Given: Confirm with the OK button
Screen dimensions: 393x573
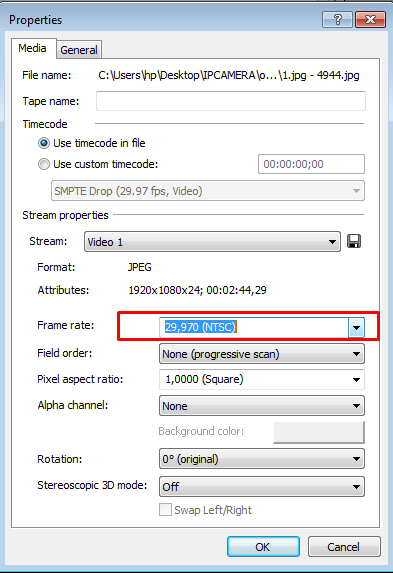Looking at the screenshot, I should tap(263, 547).
